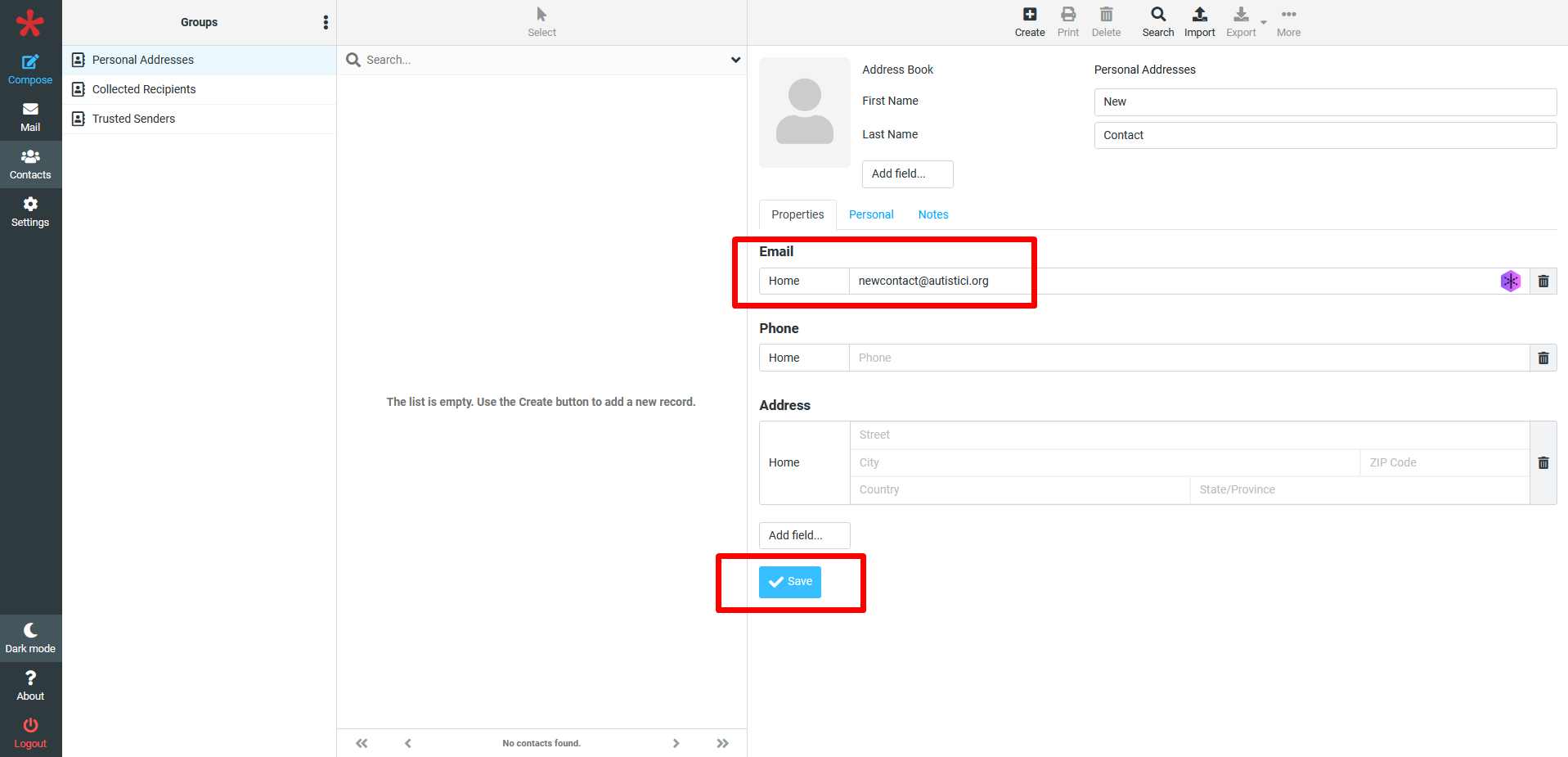The height and width of the screenshot is (757, 1568).
Task: Open the Add field dropdown below Address
Action: [x=804, y=535]
